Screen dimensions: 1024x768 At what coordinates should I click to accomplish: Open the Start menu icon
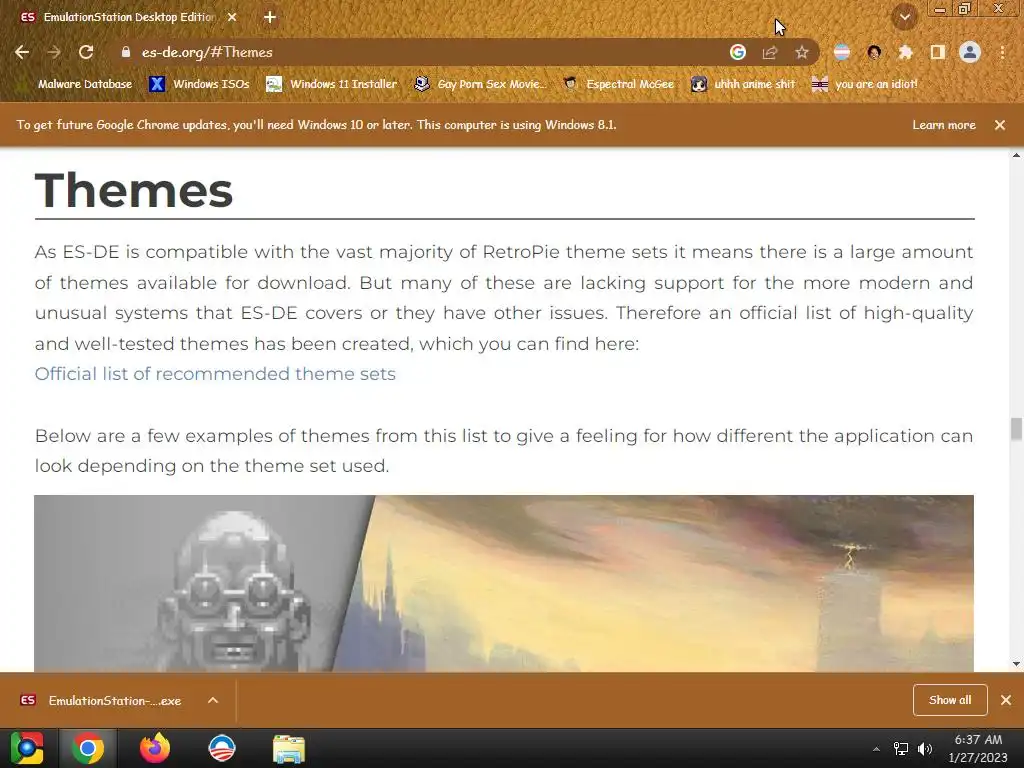[27, 748]
